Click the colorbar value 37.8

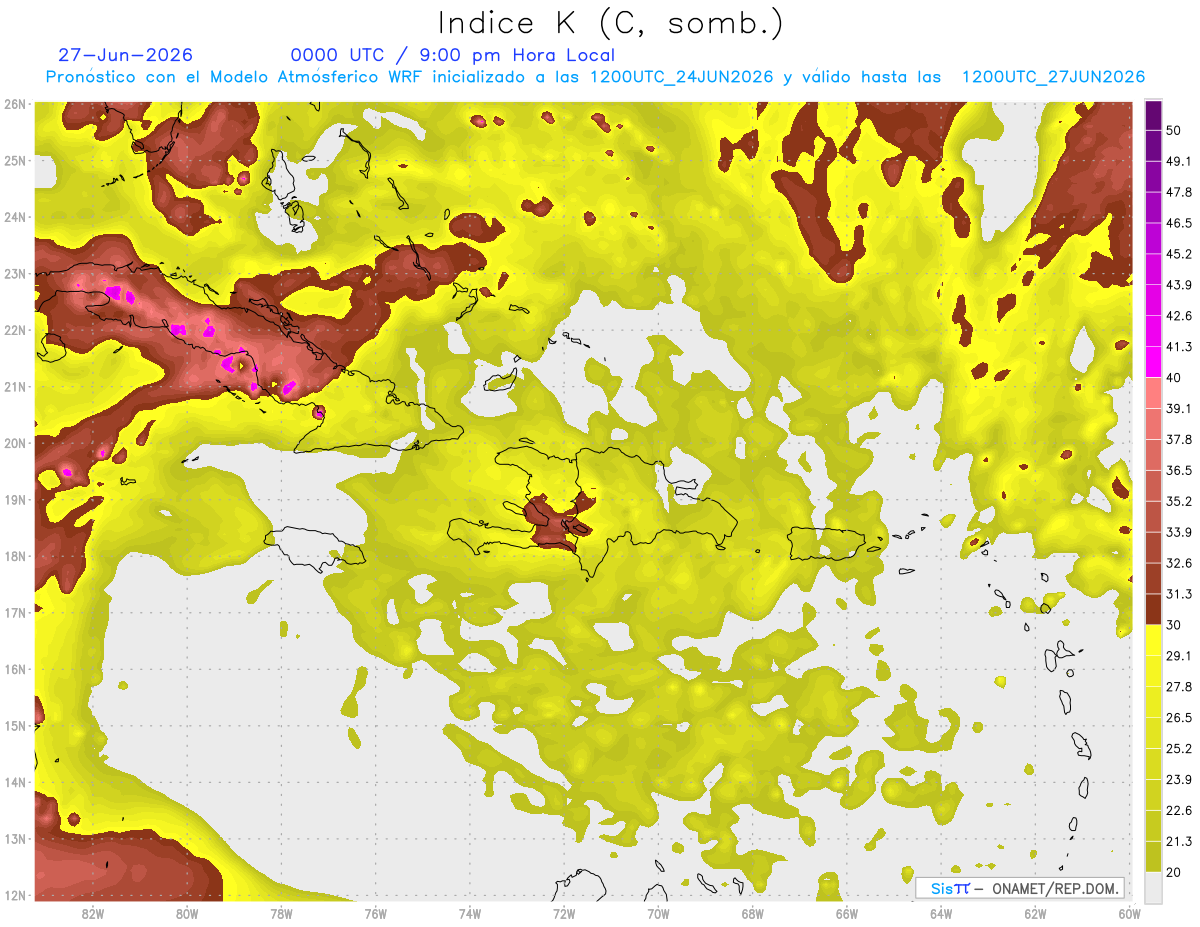pyautogui.click(x=1179, y=439)
